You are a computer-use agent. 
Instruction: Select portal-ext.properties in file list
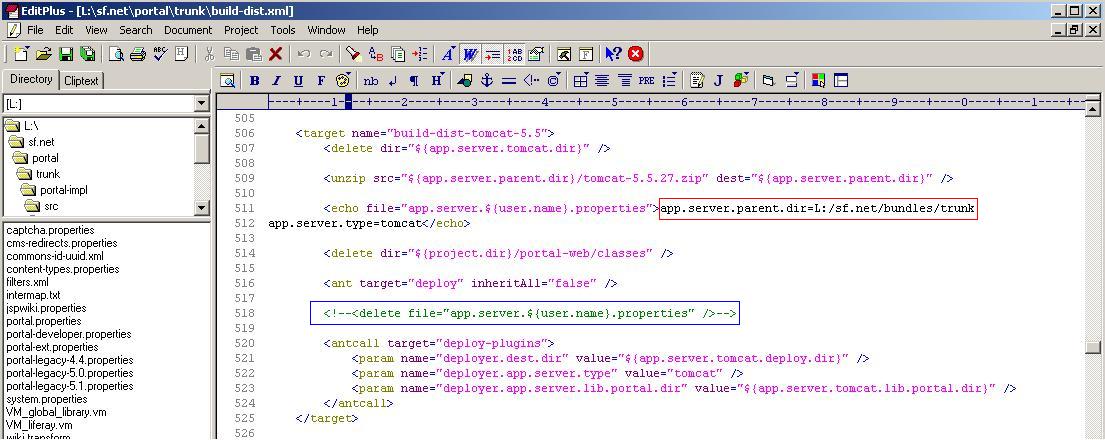point(52,347)
